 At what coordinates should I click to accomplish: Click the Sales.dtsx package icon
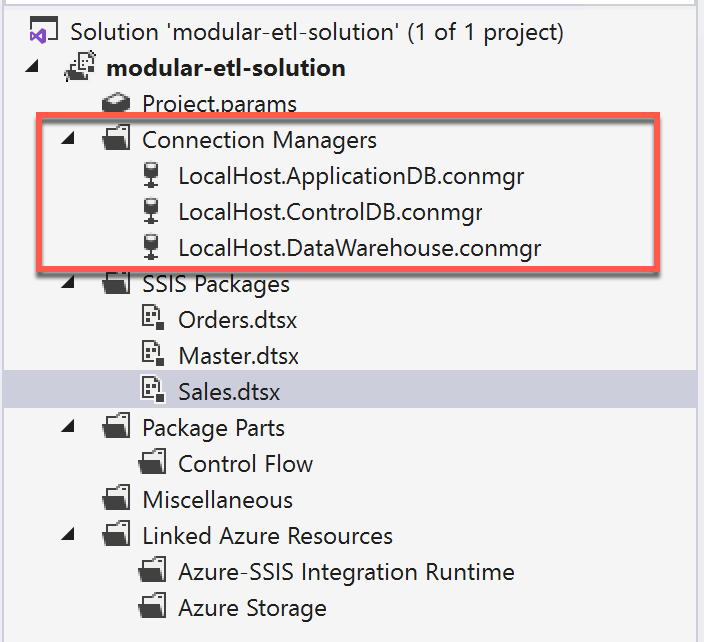(x=153, y=392)
